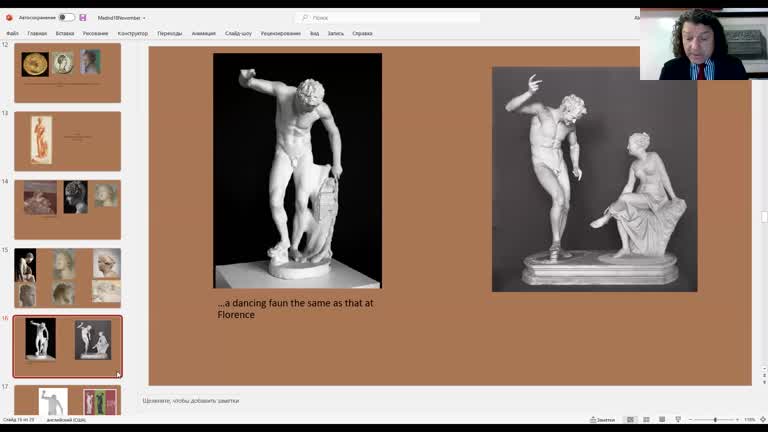Image resolution: width=768 pixels, height=432 pixels.
Task: Switch to the Вставка tab
Action: coord(65,33)
